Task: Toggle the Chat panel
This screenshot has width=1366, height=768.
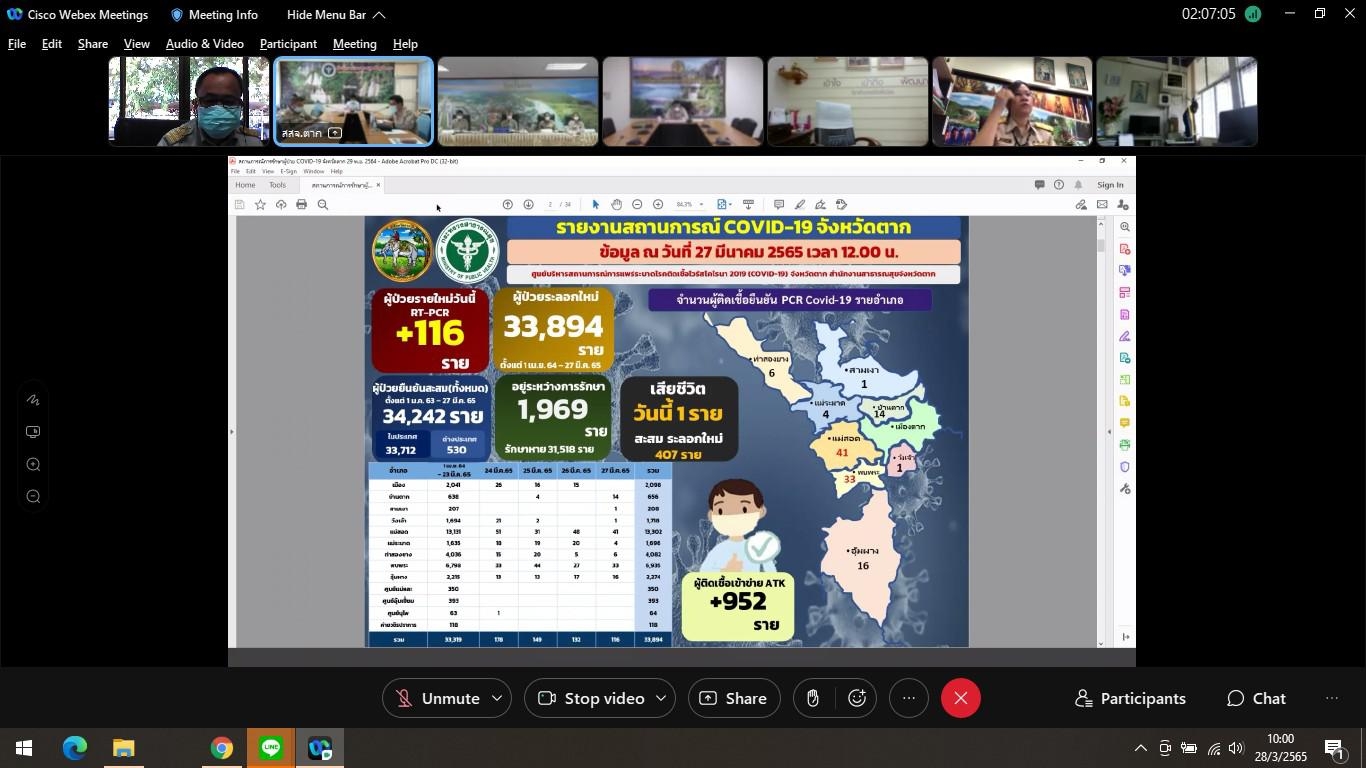Action: 1256,698
